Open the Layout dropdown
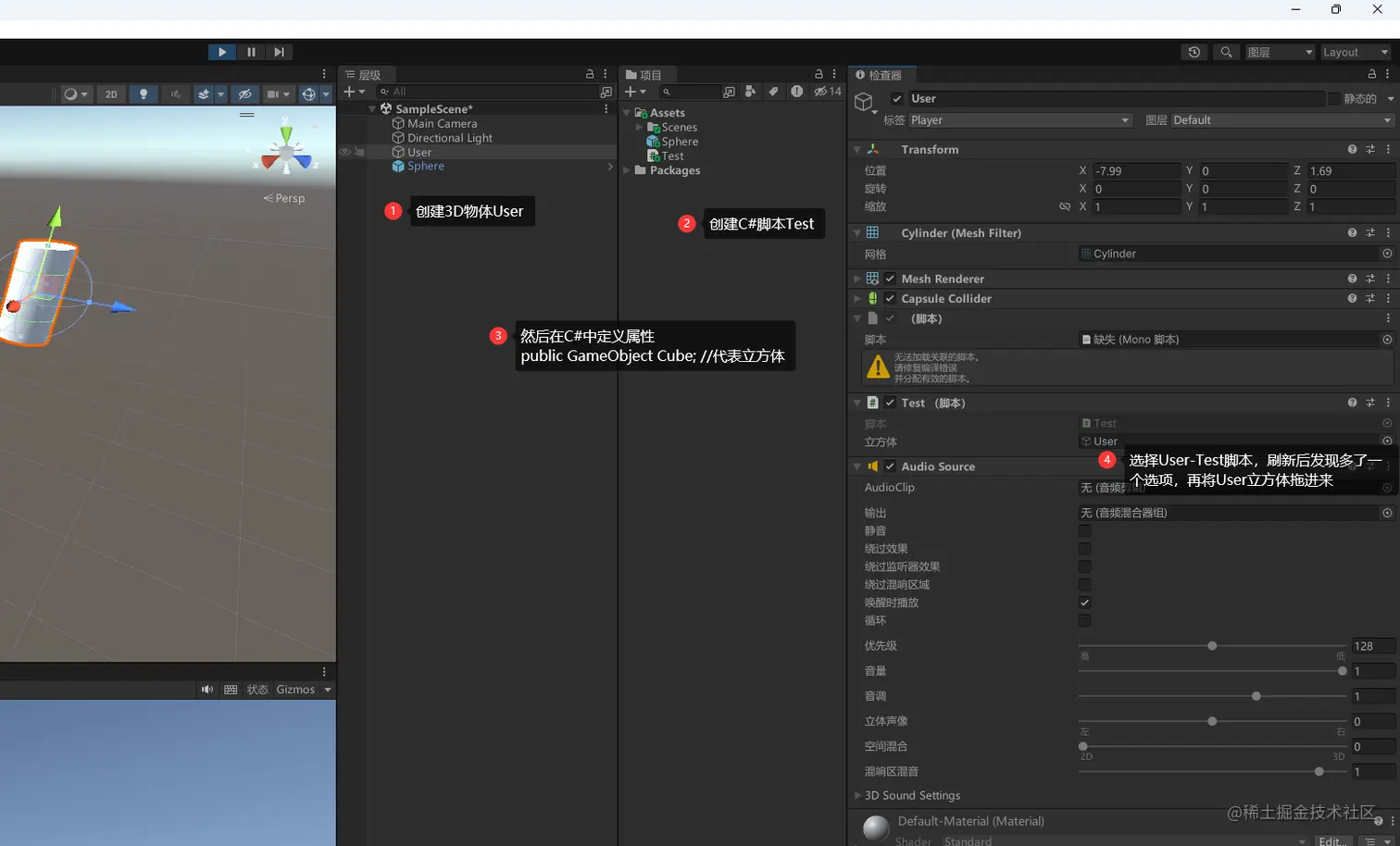 click(x=1356, y=52)
